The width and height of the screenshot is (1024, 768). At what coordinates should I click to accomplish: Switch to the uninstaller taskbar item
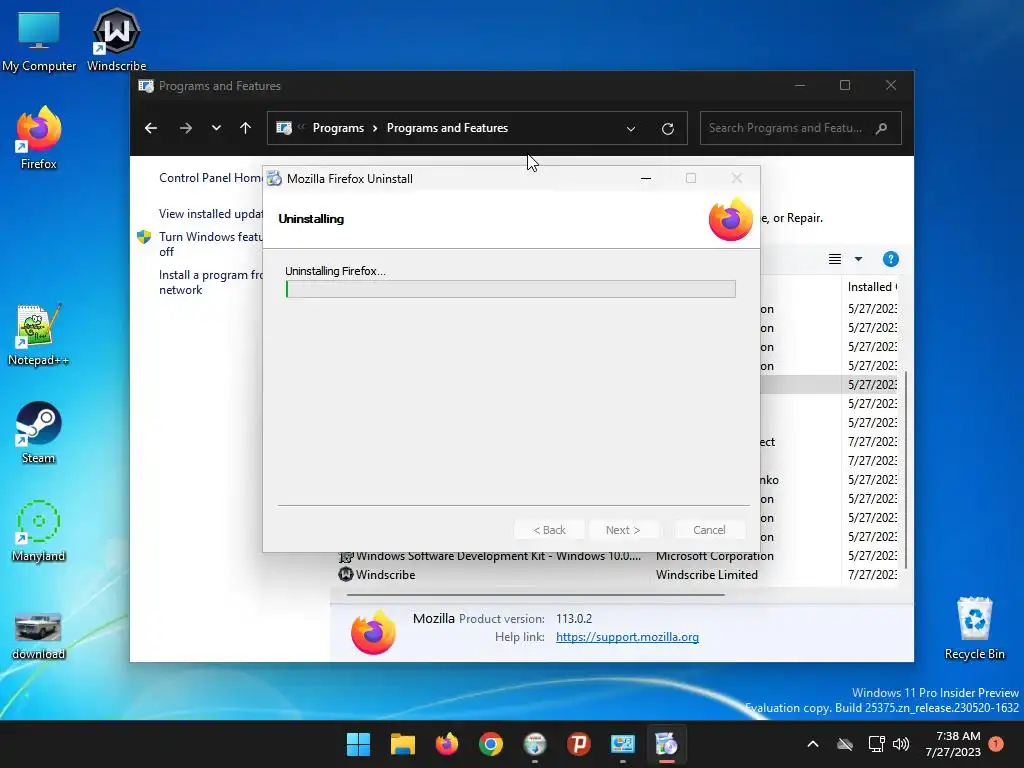[667, 744]
